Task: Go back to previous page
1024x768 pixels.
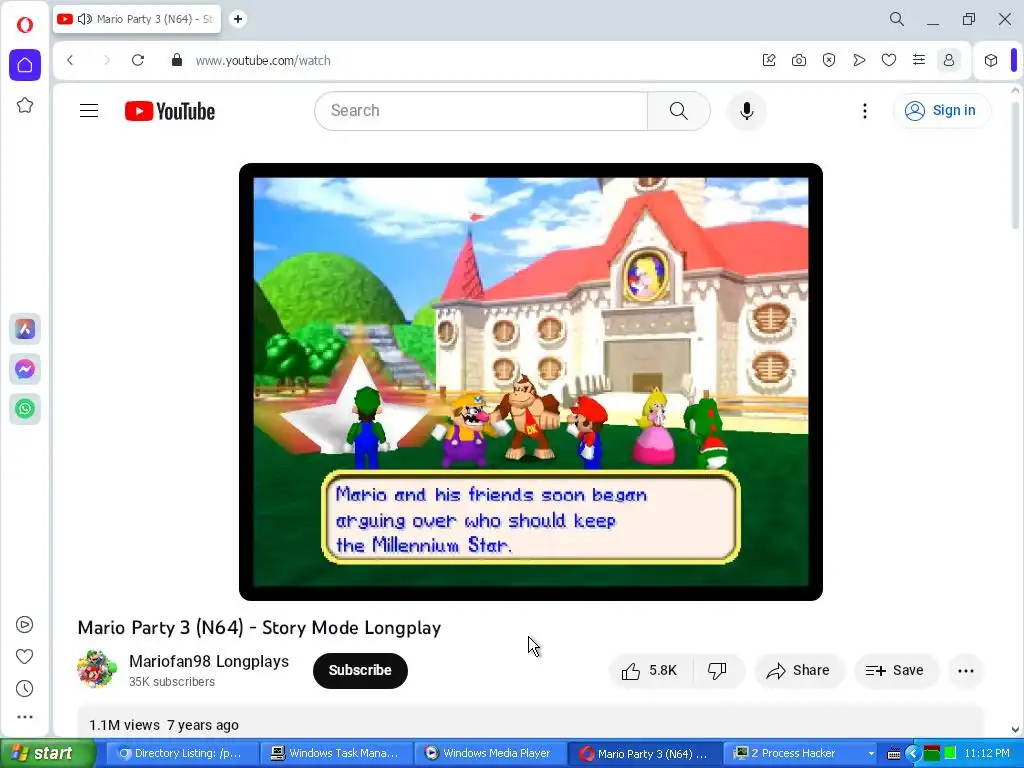Action: (x=71, y=60)
